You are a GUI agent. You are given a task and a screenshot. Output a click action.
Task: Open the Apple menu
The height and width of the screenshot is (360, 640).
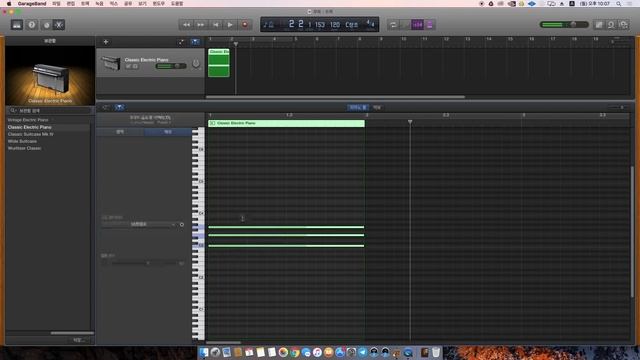tap(9, 4)
